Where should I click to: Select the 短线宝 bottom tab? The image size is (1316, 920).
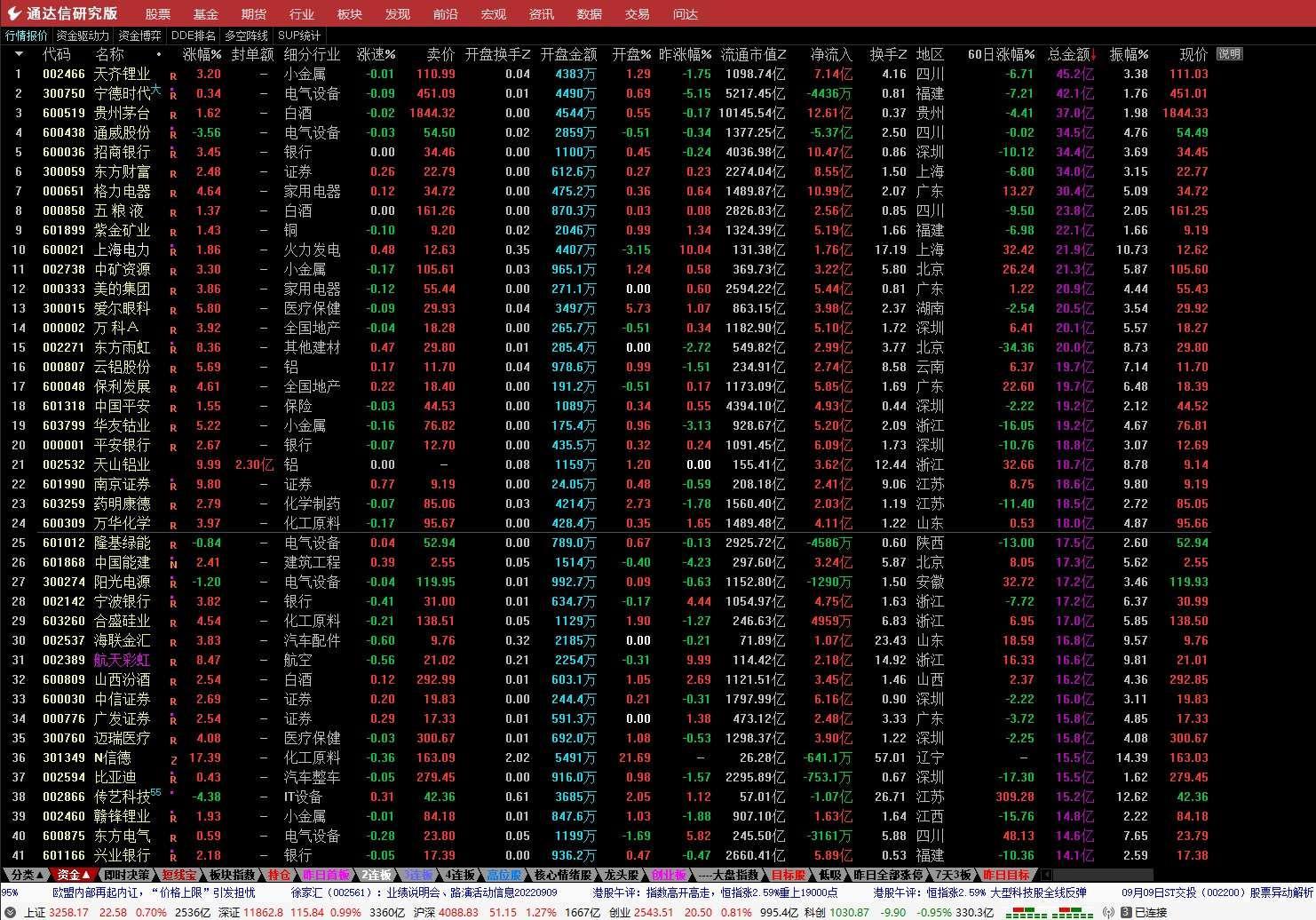tap(179, 875)
